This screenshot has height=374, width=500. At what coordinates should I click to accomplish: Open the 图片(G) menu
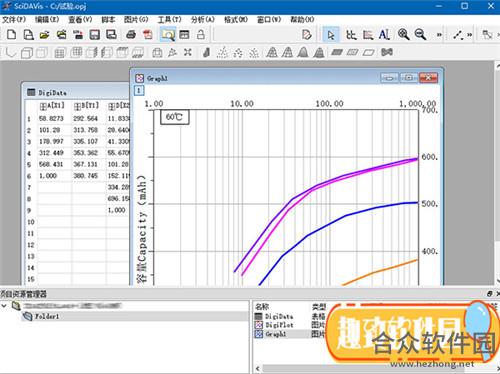click(x=136, y=19)
